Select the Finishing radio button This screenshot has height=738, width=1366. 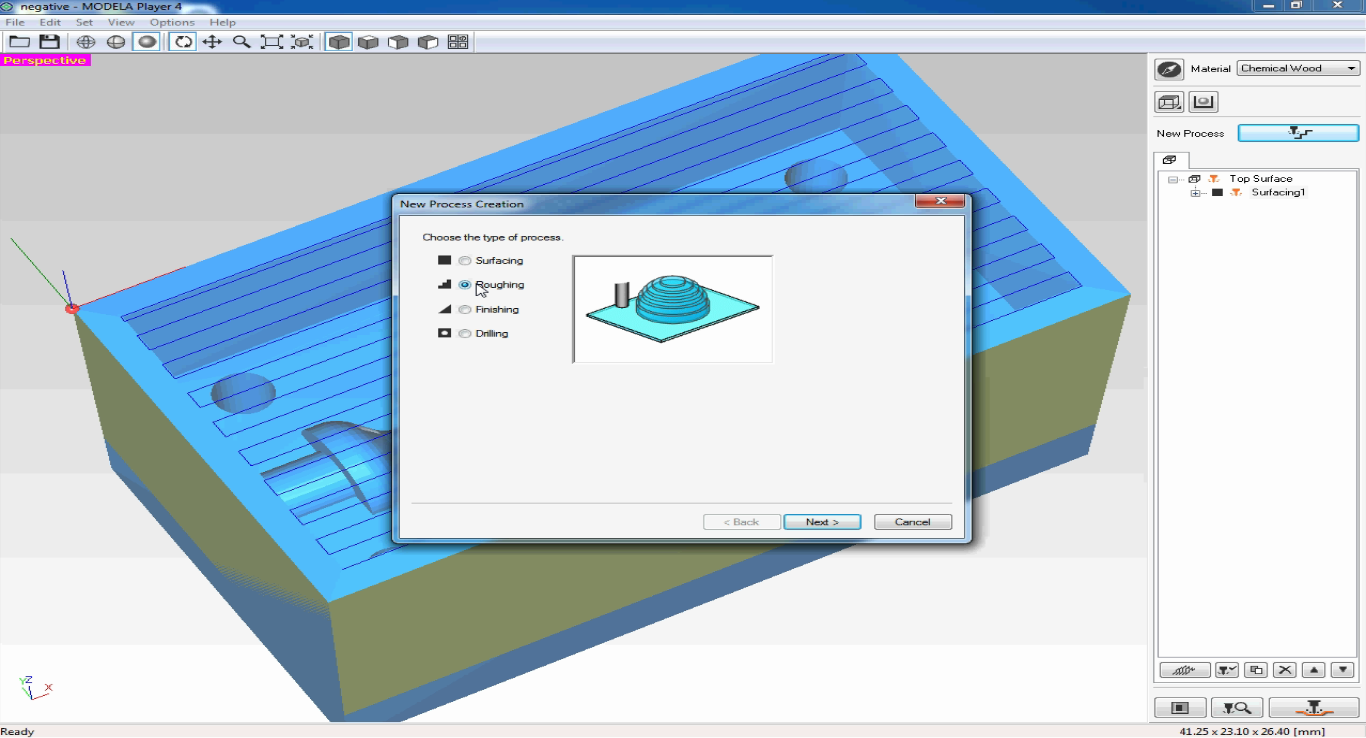pos(464,310)
